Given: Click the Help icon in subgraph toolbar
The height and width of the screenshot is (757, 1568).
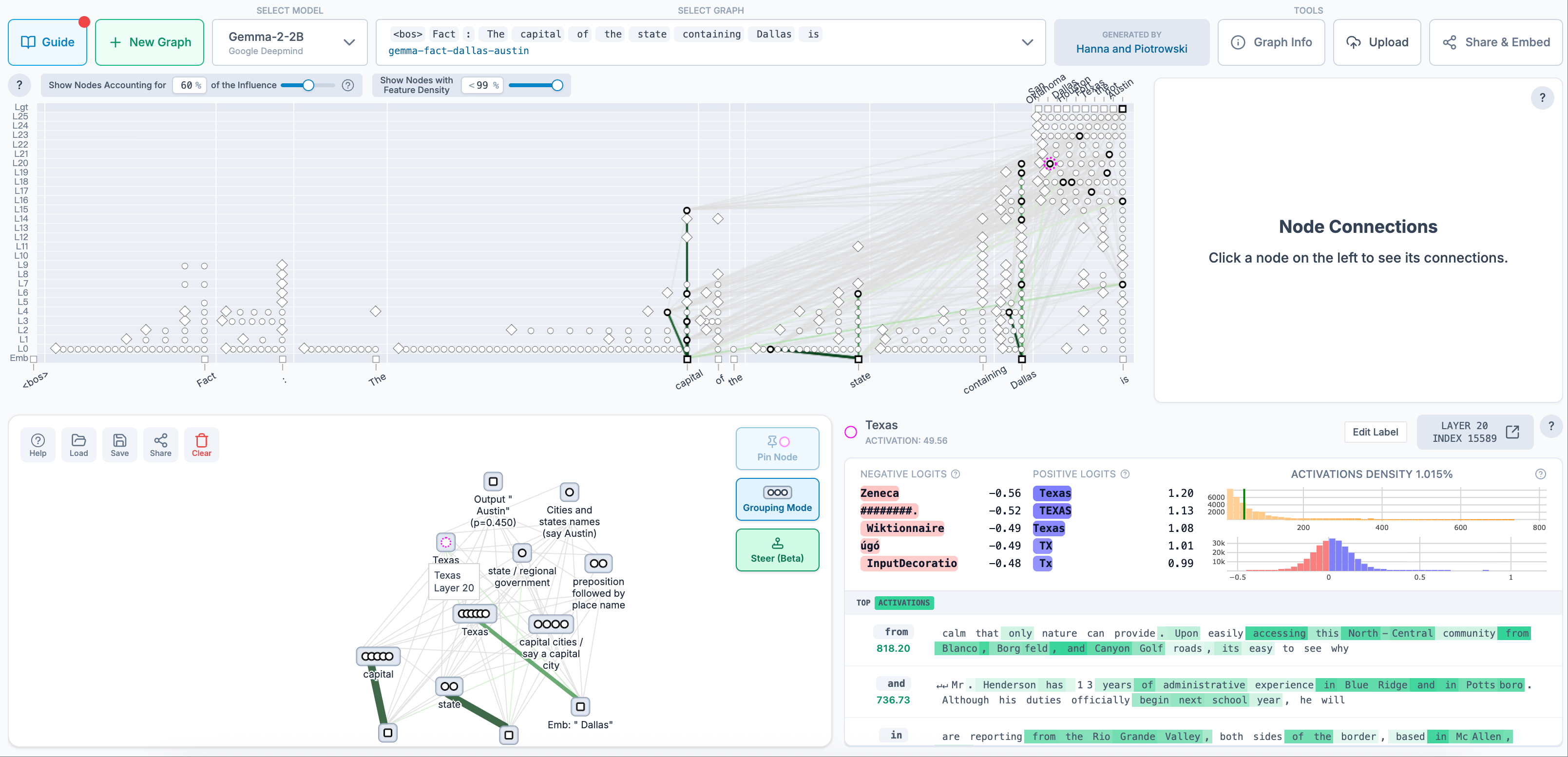Looking at the screenshot, I should [x=38, y=444].
